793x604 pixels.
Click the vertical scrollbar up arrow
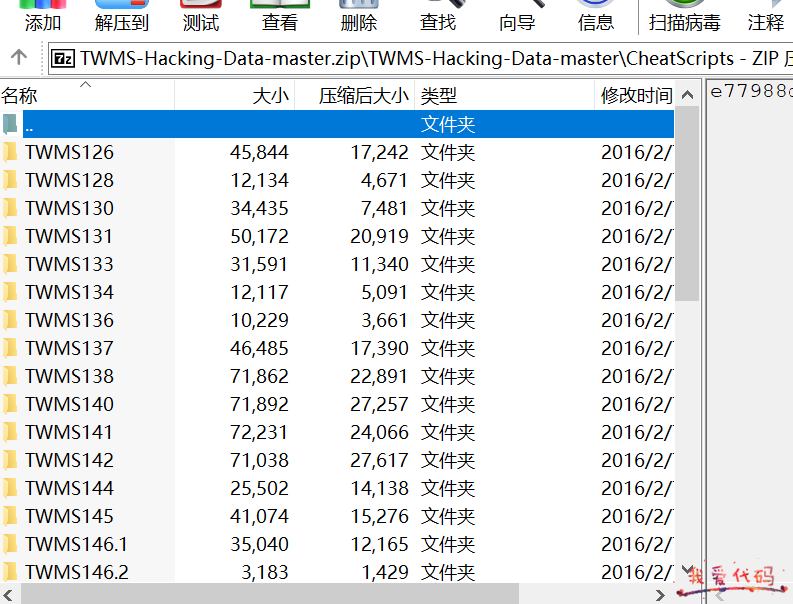point(688,96)
